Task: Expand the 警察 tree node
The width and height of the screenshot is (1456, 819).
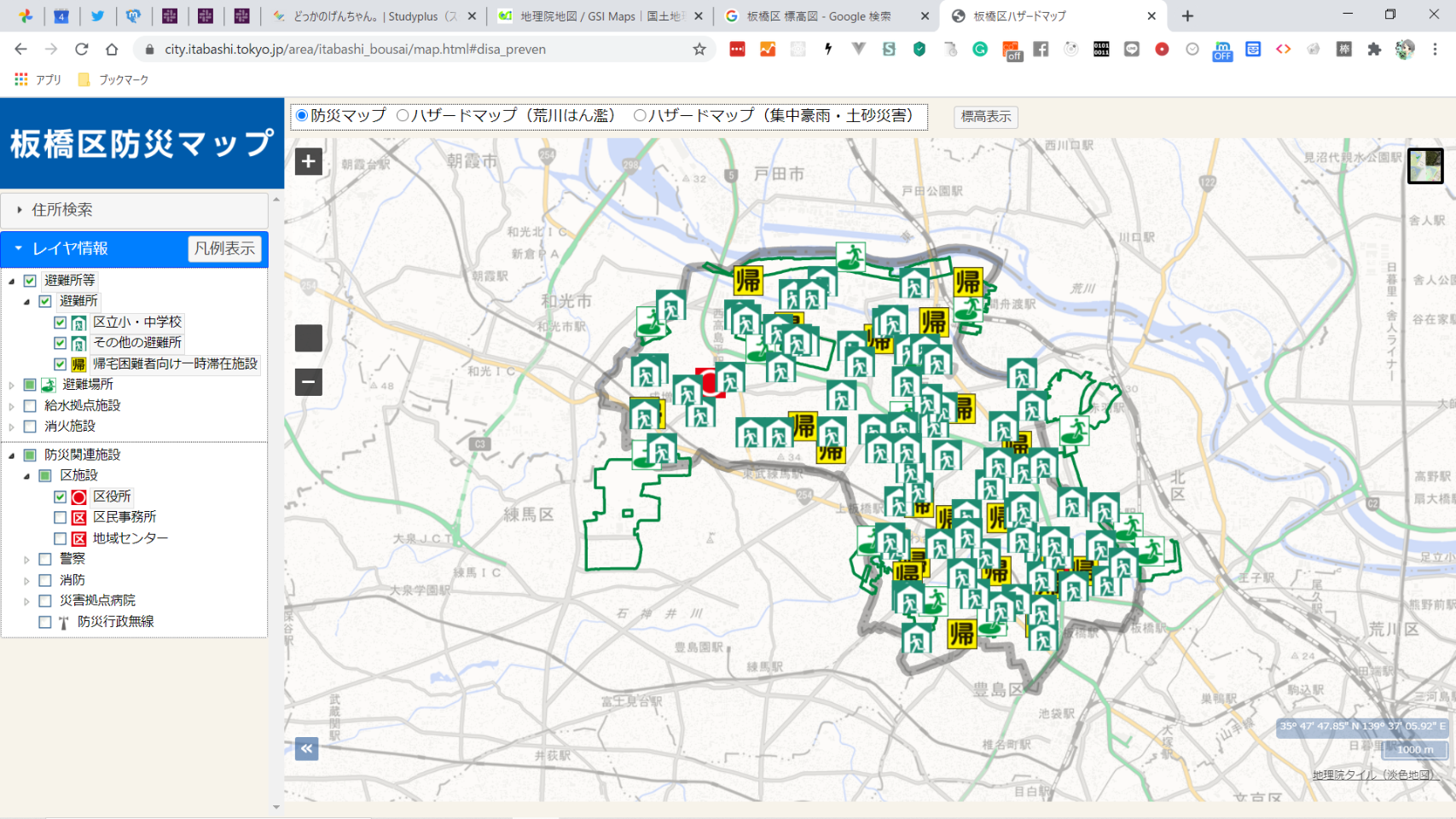Action: (x=26, y=560)
